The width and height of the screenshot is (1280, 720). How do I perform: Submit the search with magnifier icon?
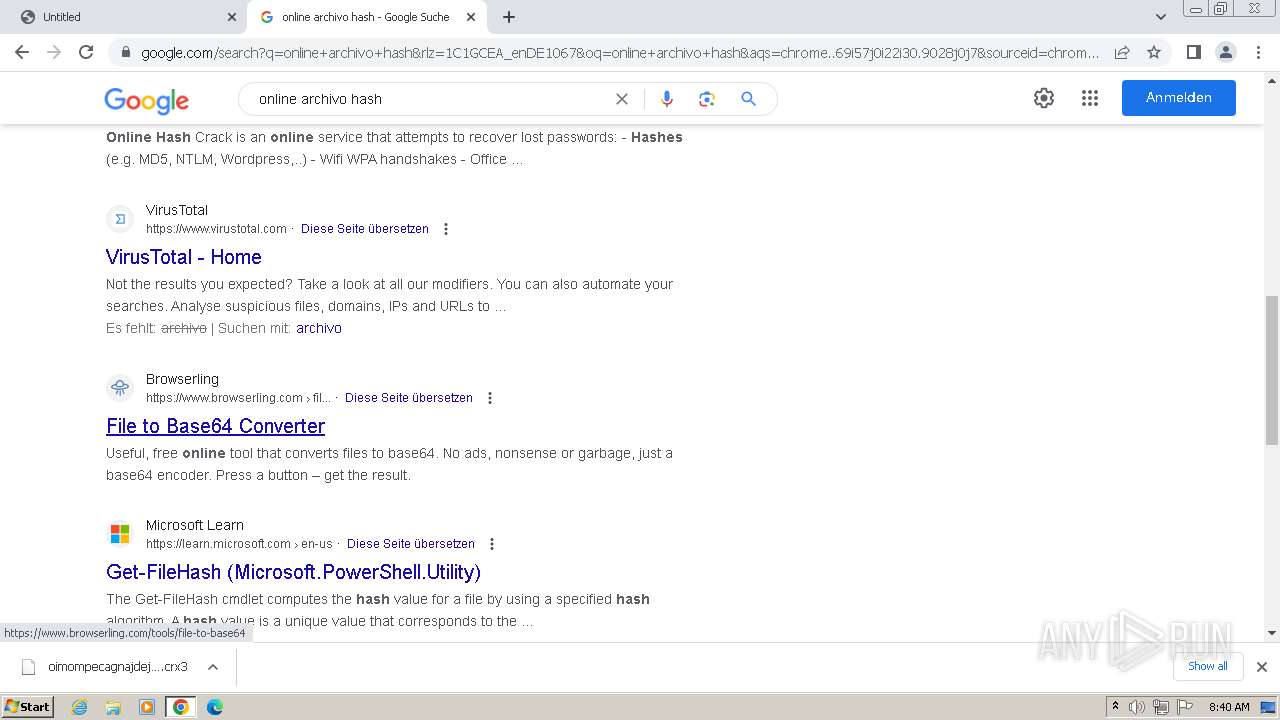(748, 99)
